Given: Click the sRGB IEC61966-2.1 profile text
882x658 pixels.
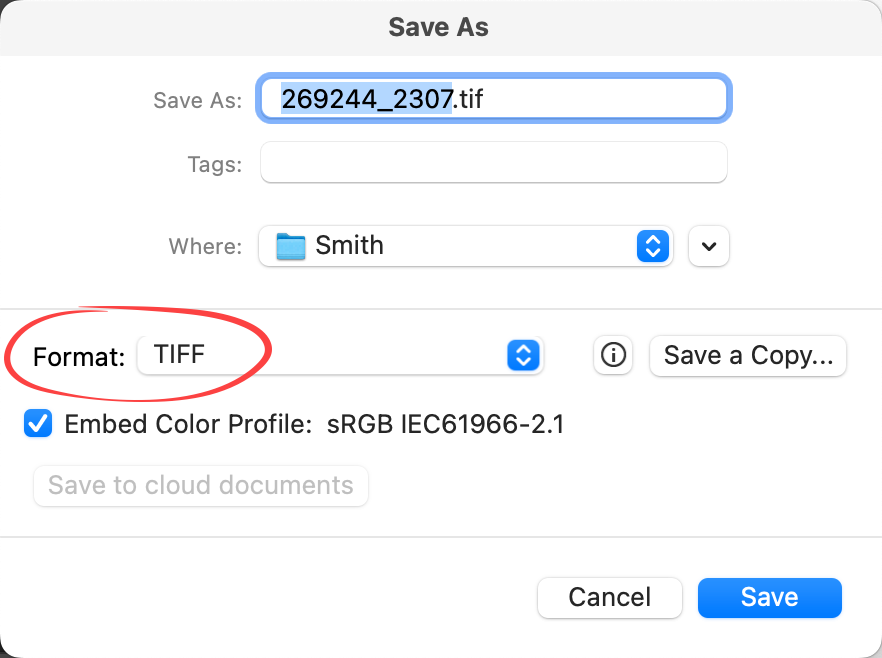Looking at the screenshot, I should pyautogui.click(x=446, y=424).
